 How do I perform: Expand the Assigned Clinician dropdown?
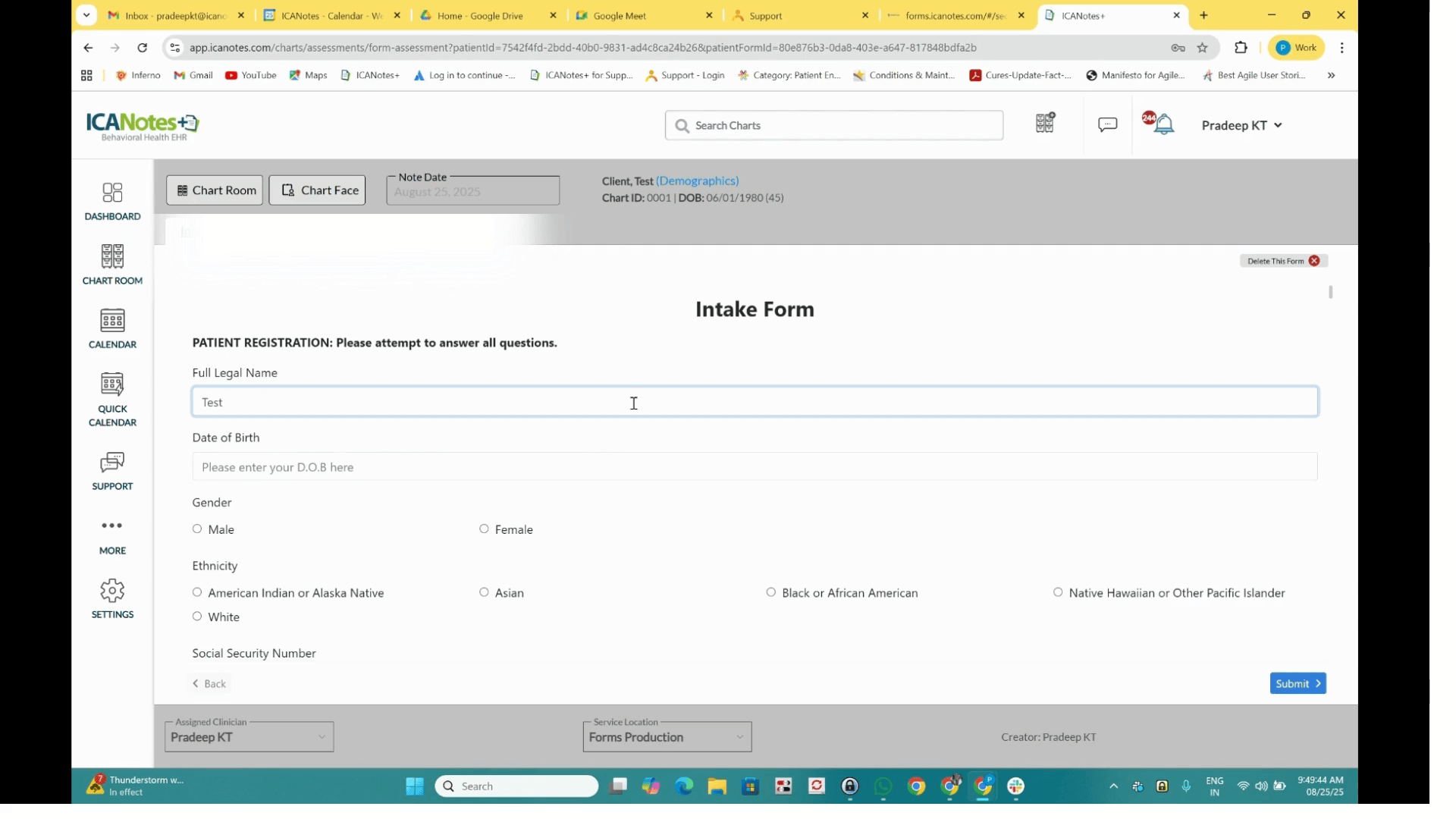[249, 737]
